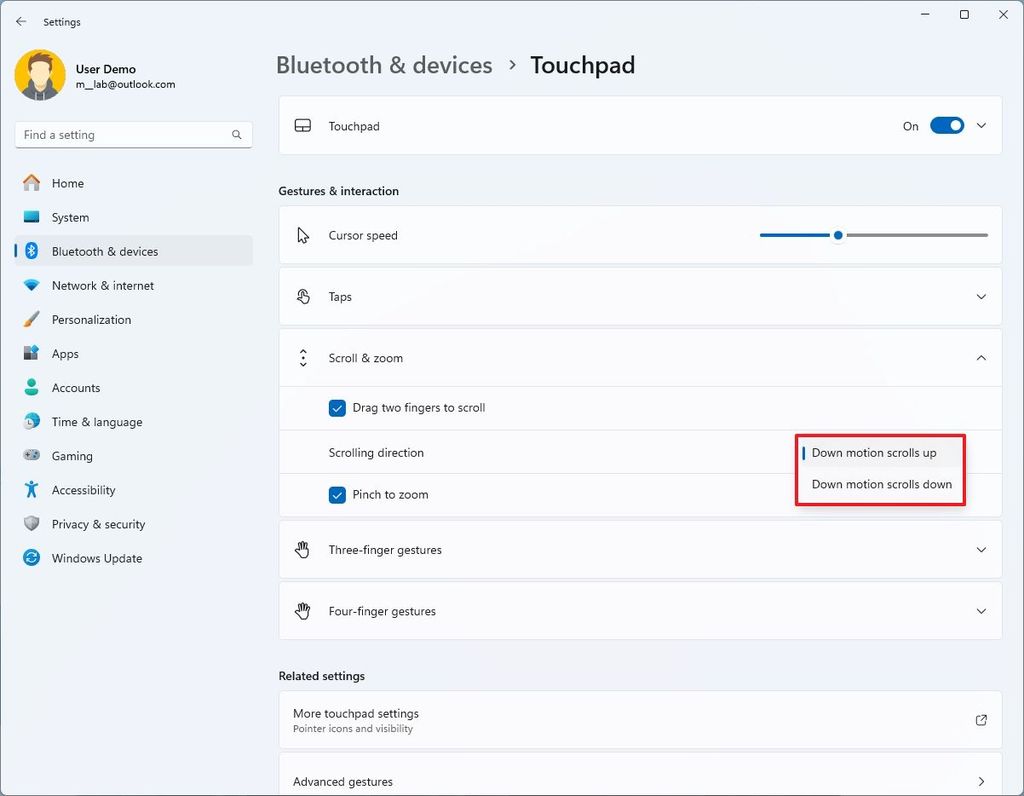This screenshot has height=796, width=1024.
Task: Select the Accessibility sidebar icon
Action: coord(31,490)
